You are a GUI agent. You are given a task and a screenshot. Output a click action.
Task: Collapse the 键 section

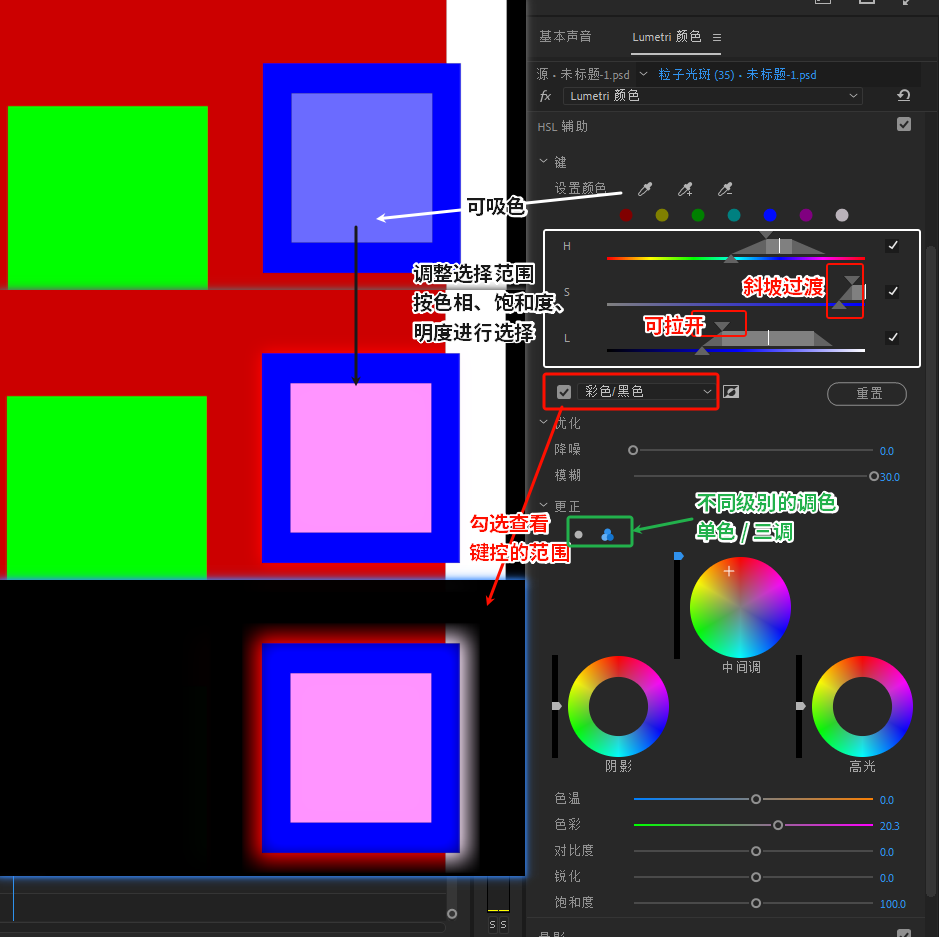pyautogui.click(x=543, y=161)
